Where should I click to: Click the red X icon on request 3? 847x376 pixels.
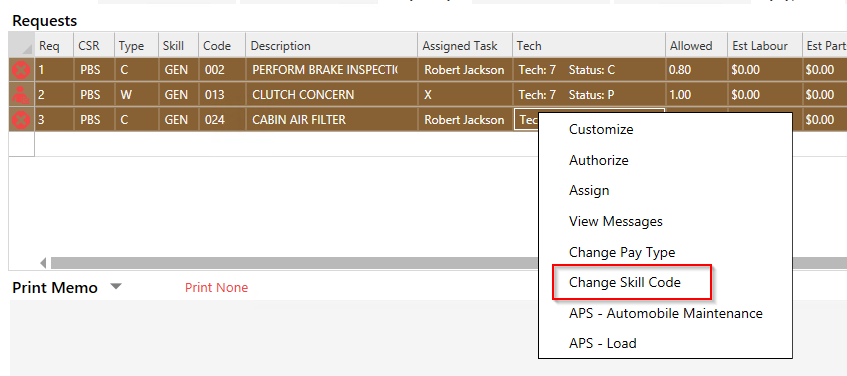22,119
